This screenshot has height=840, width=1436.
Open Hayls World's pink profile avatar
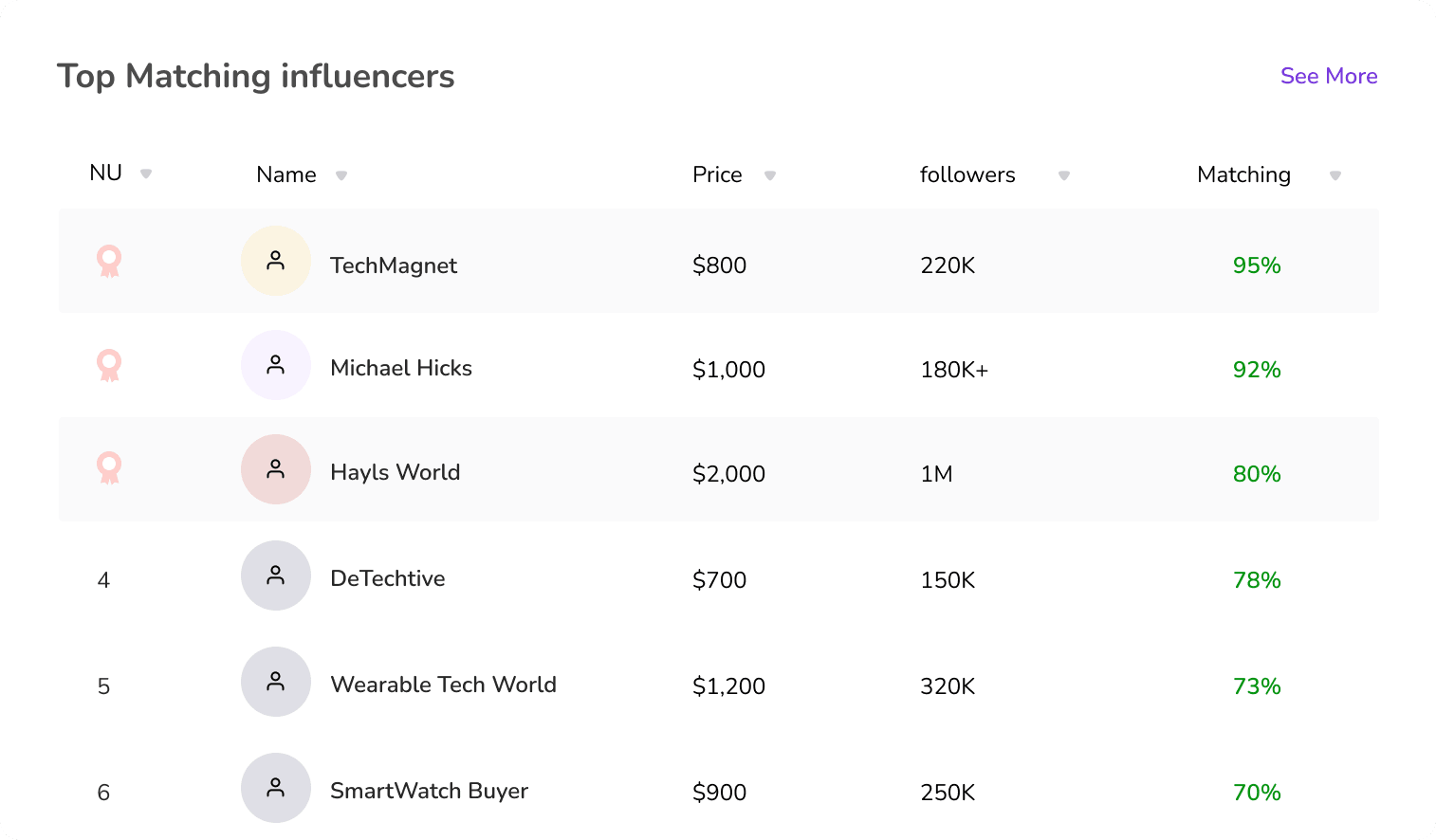[x=276, y=469]
